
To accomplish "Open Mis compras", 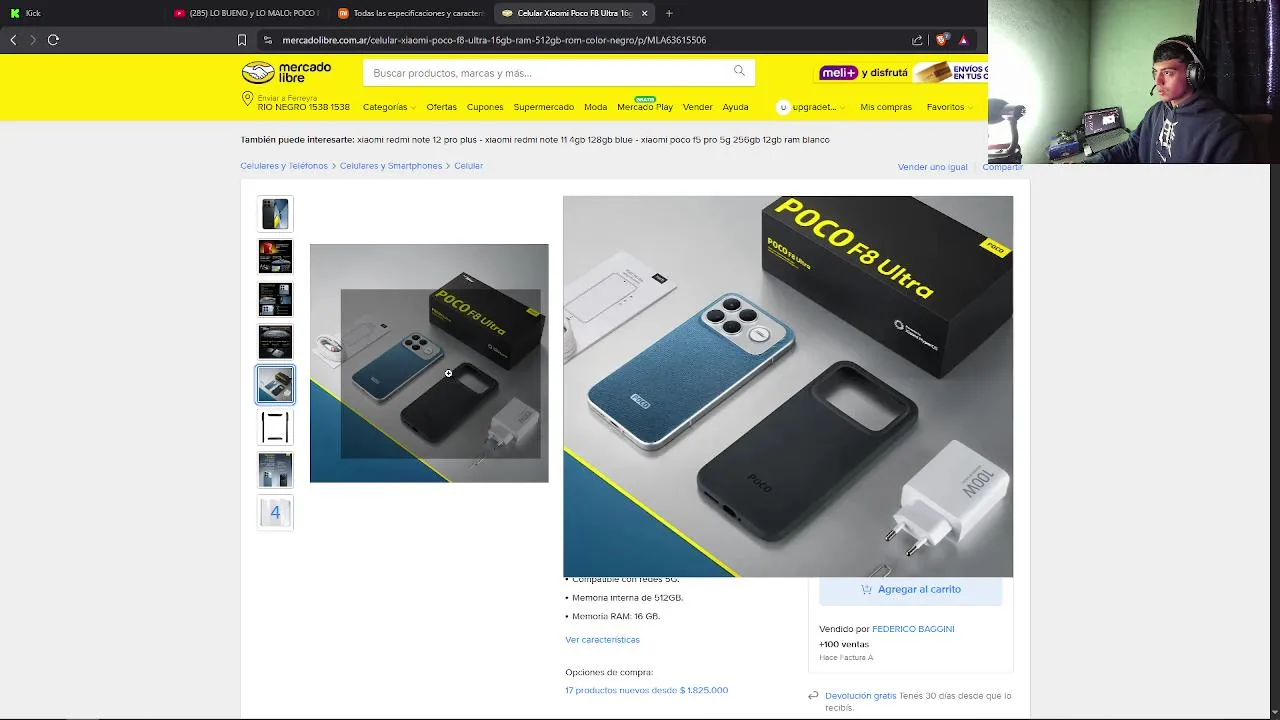I will point(886,107).
